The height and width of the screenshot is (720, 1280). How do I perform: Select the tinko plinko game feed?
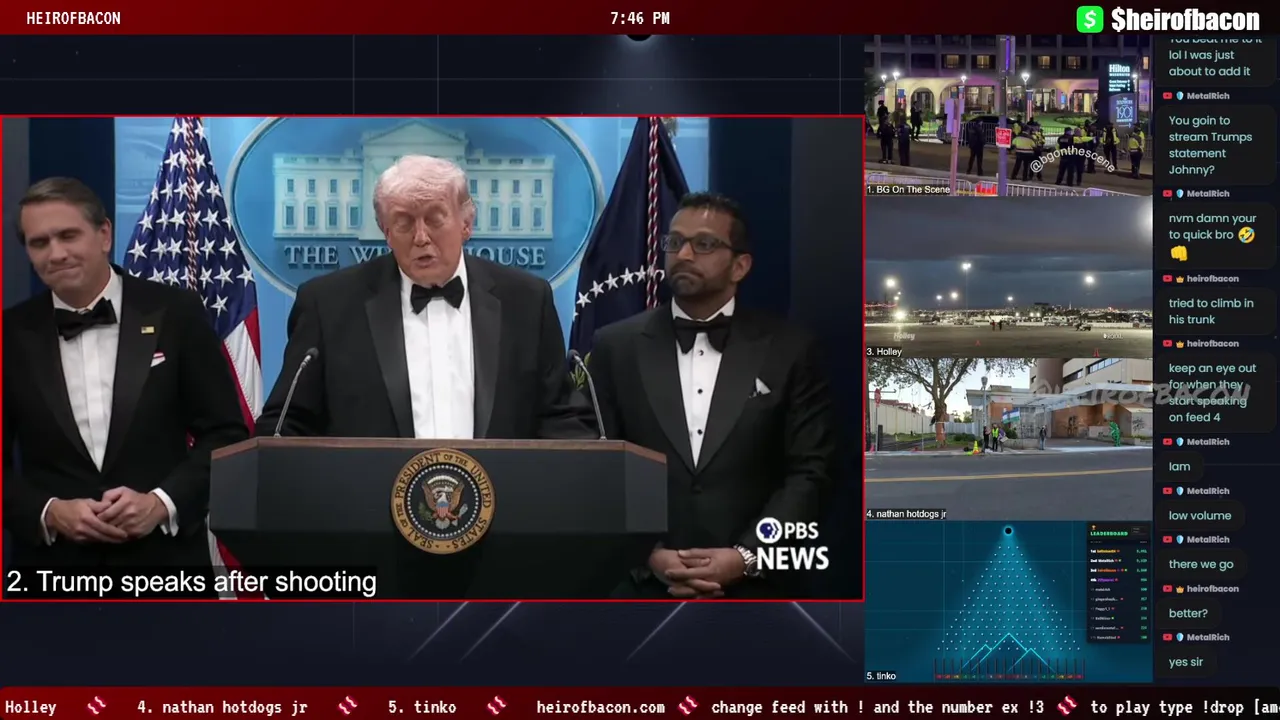pos(1008,601)
